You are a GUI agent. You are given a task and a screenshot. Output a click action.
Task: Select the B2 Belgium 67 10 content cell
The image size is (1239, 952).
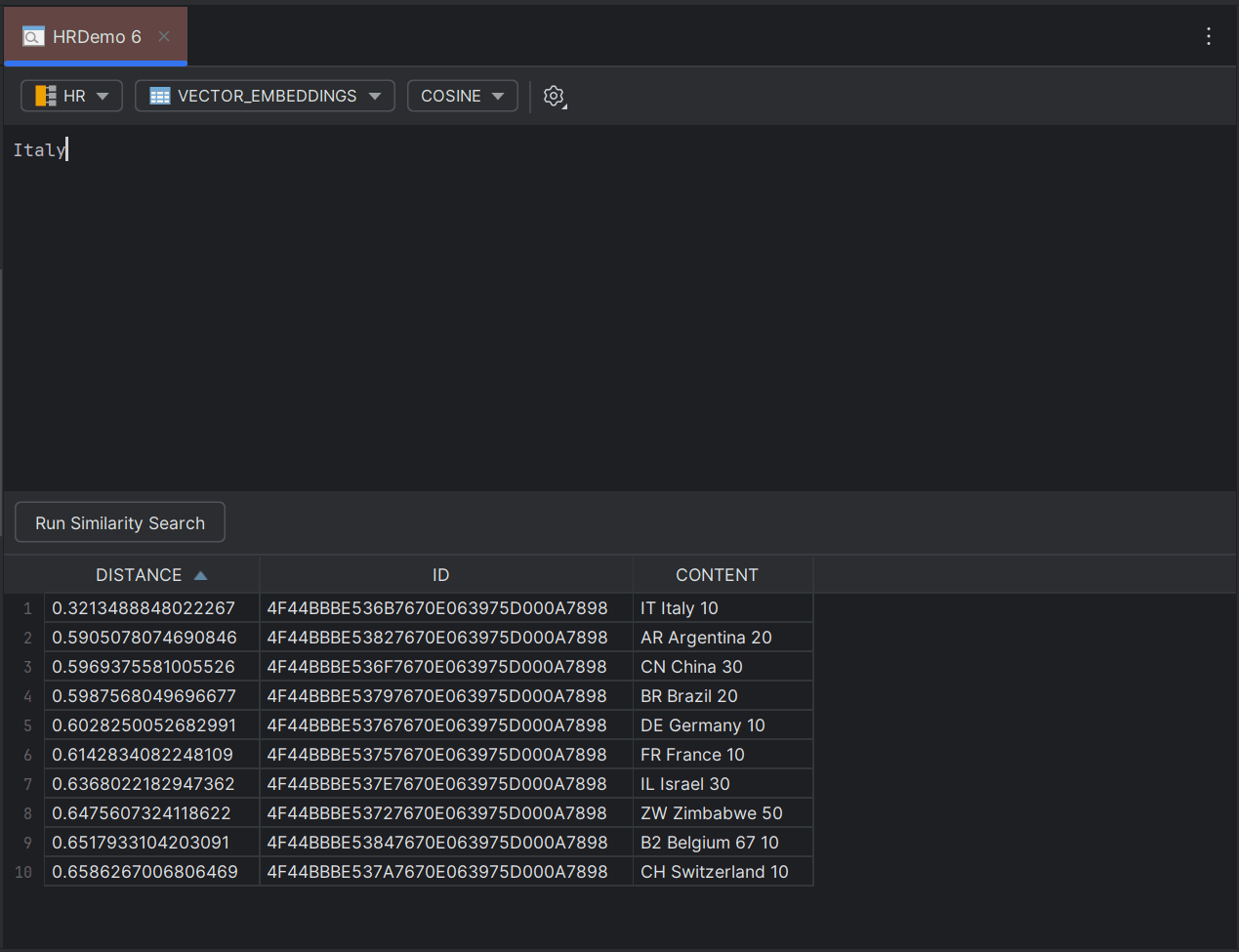tap(723, 843)
